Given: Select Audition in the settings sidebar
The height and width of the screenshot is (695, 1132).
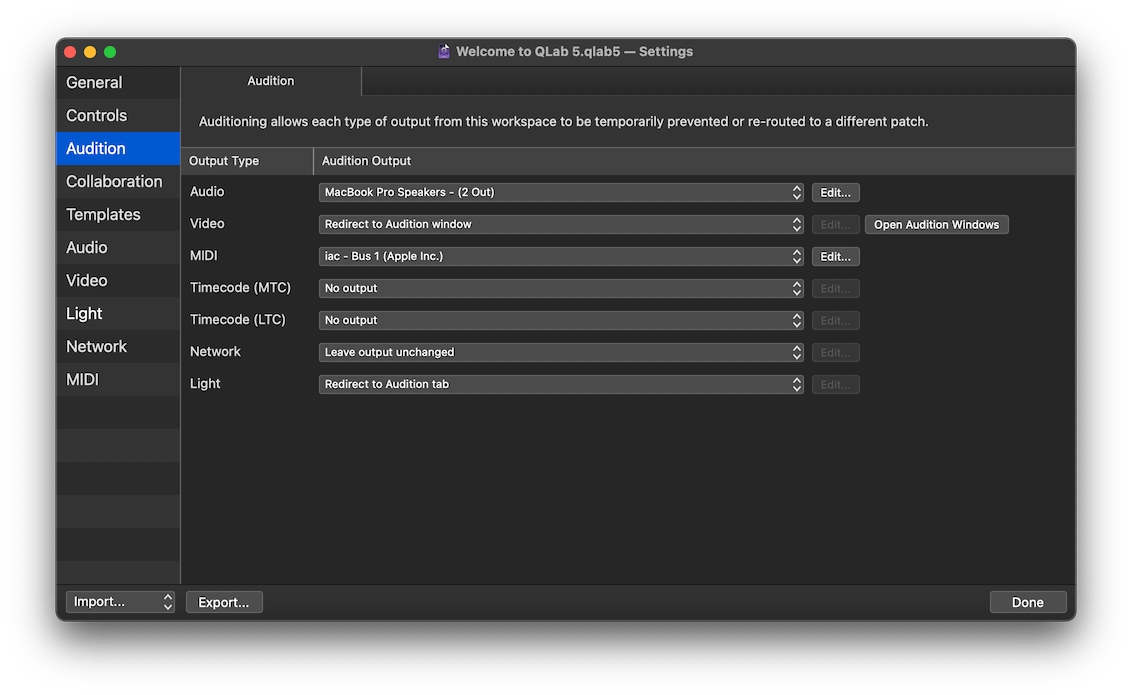Looking at the screenshot, I should coord(118,149).
